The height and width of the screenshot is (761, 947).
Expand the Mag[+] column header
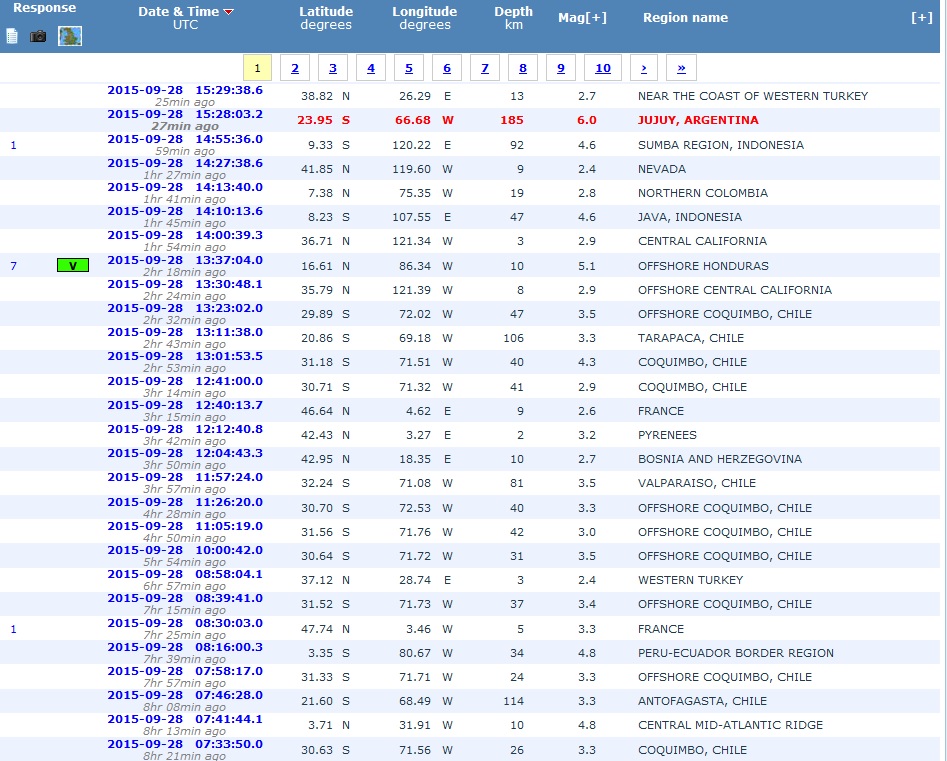coord(582,18)
